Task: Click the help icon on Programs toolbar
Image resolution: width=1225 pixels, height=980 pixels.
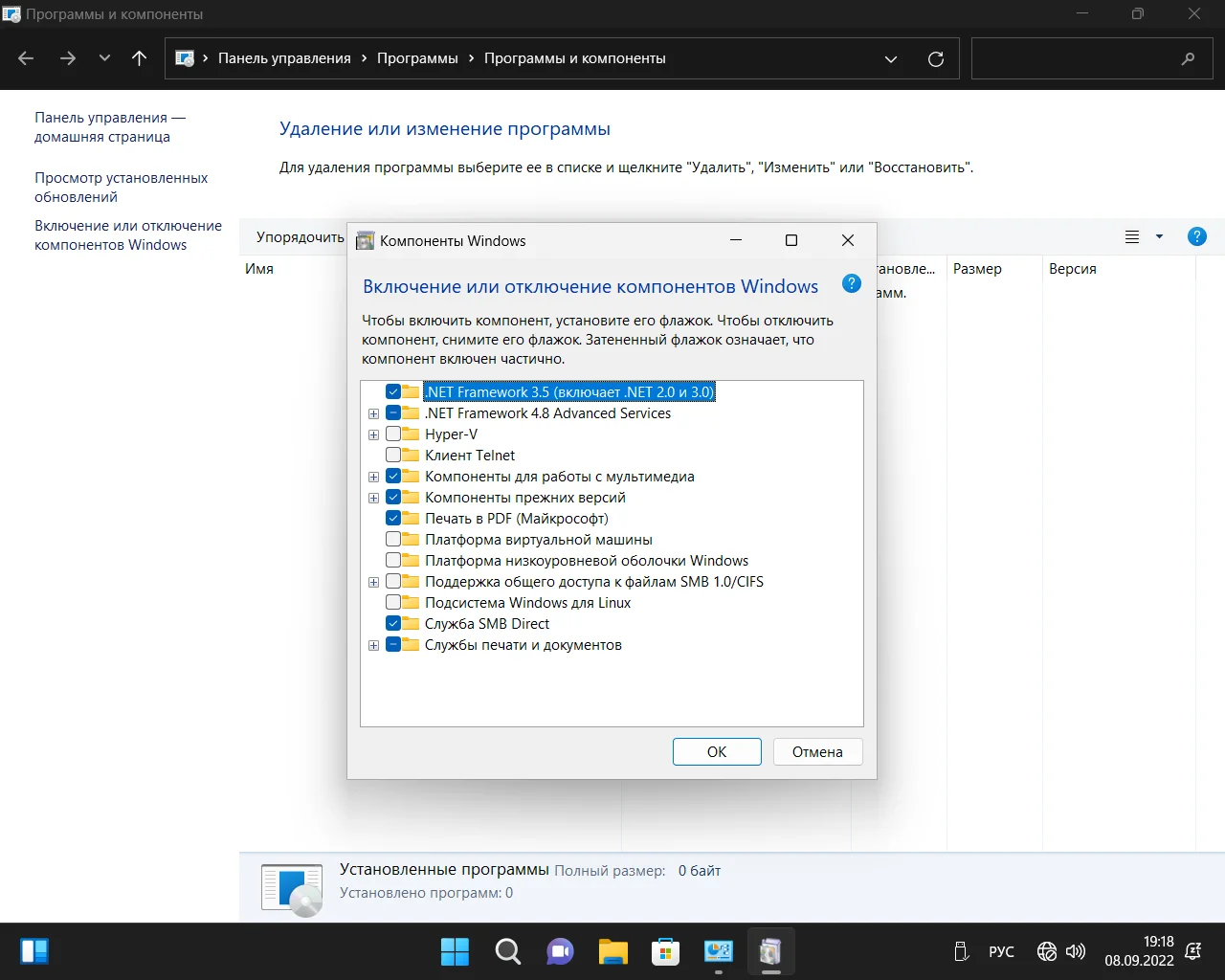Action: click(x=1196, y=236)
